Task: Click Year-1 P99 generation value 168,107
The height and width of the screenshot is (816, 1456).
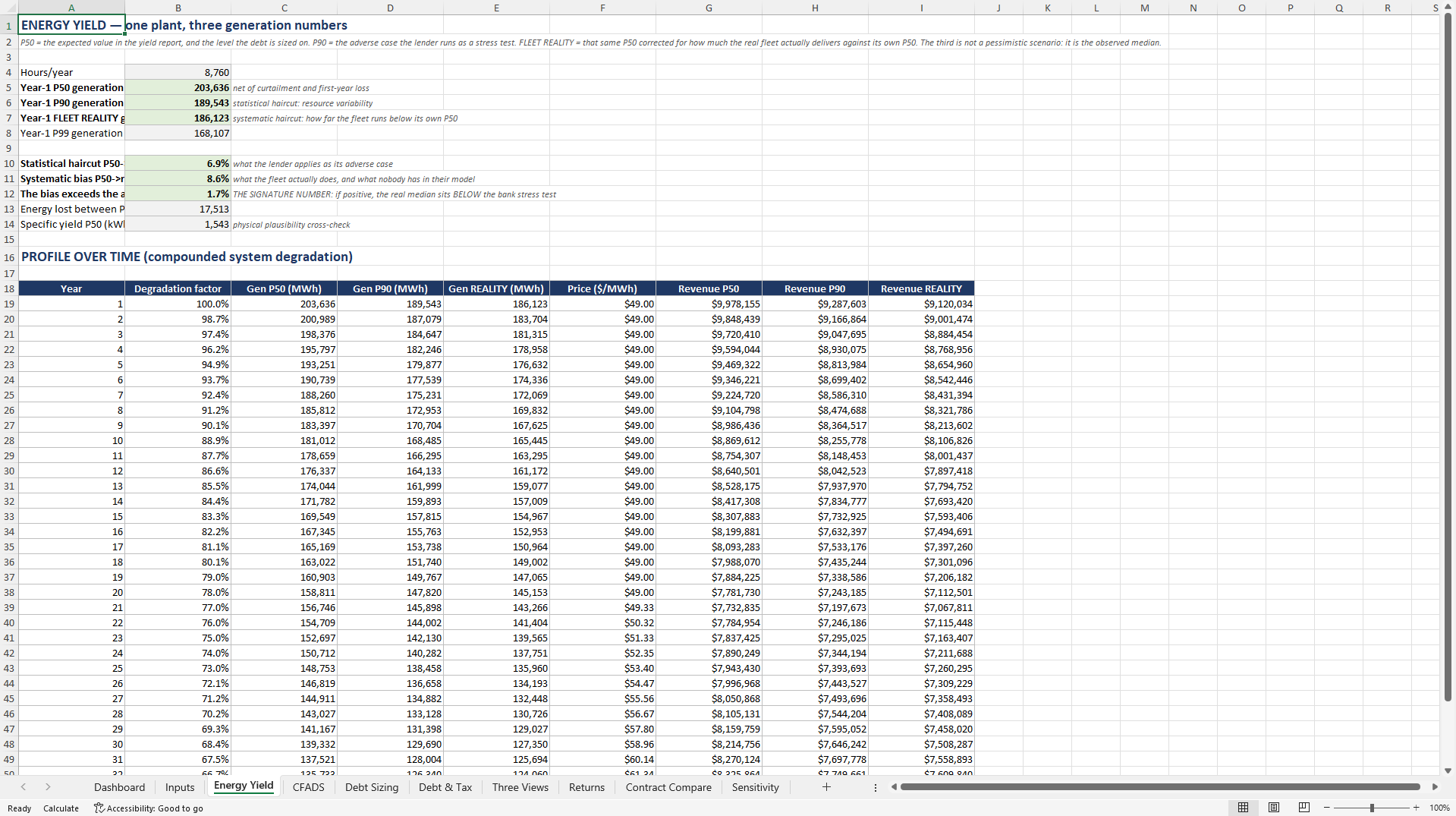Action: [178, 133]
